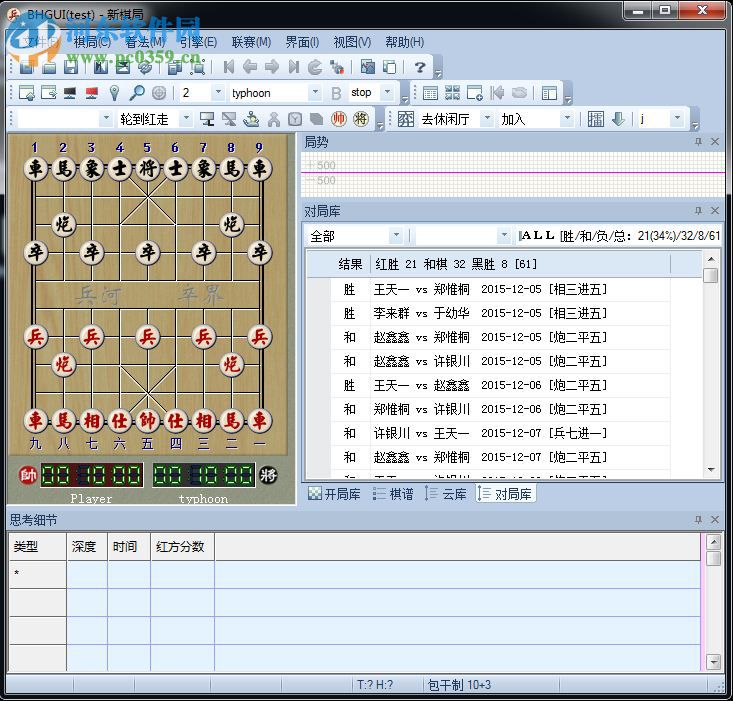The image size is (733, 701).
Task: Click the panel layout icon
Action: coord(549,93)
